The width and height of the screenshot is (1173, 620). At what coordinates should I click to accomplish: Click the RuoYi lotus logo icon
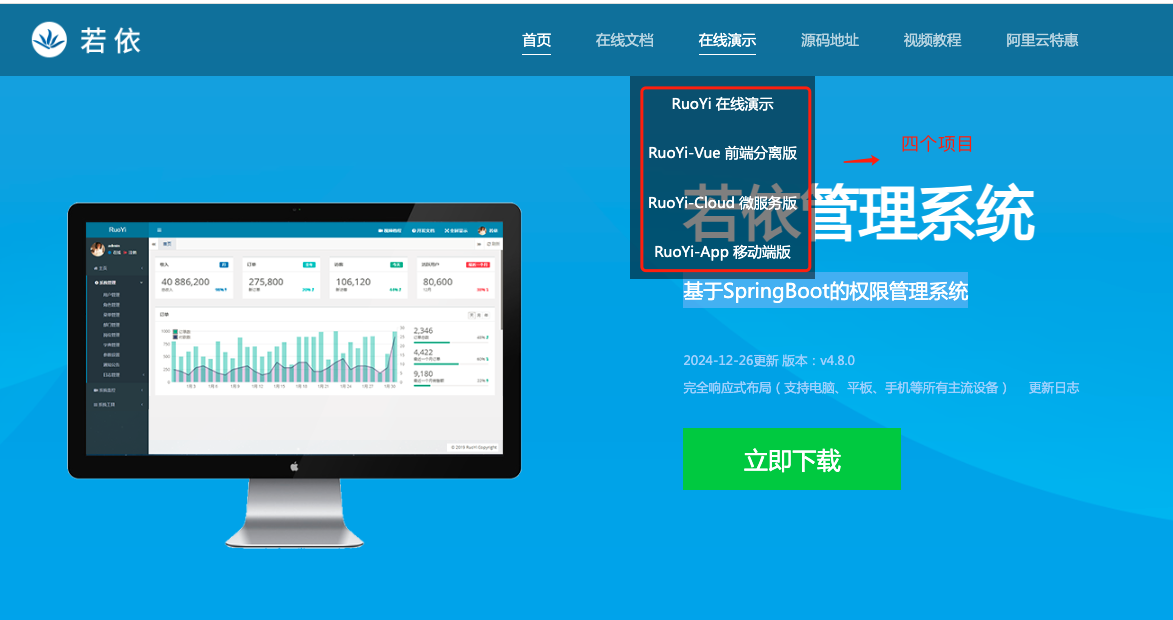49,40
